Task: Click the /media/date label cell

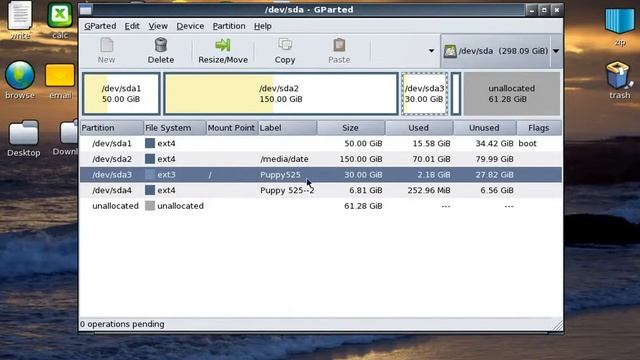Action: pos(284,159)
